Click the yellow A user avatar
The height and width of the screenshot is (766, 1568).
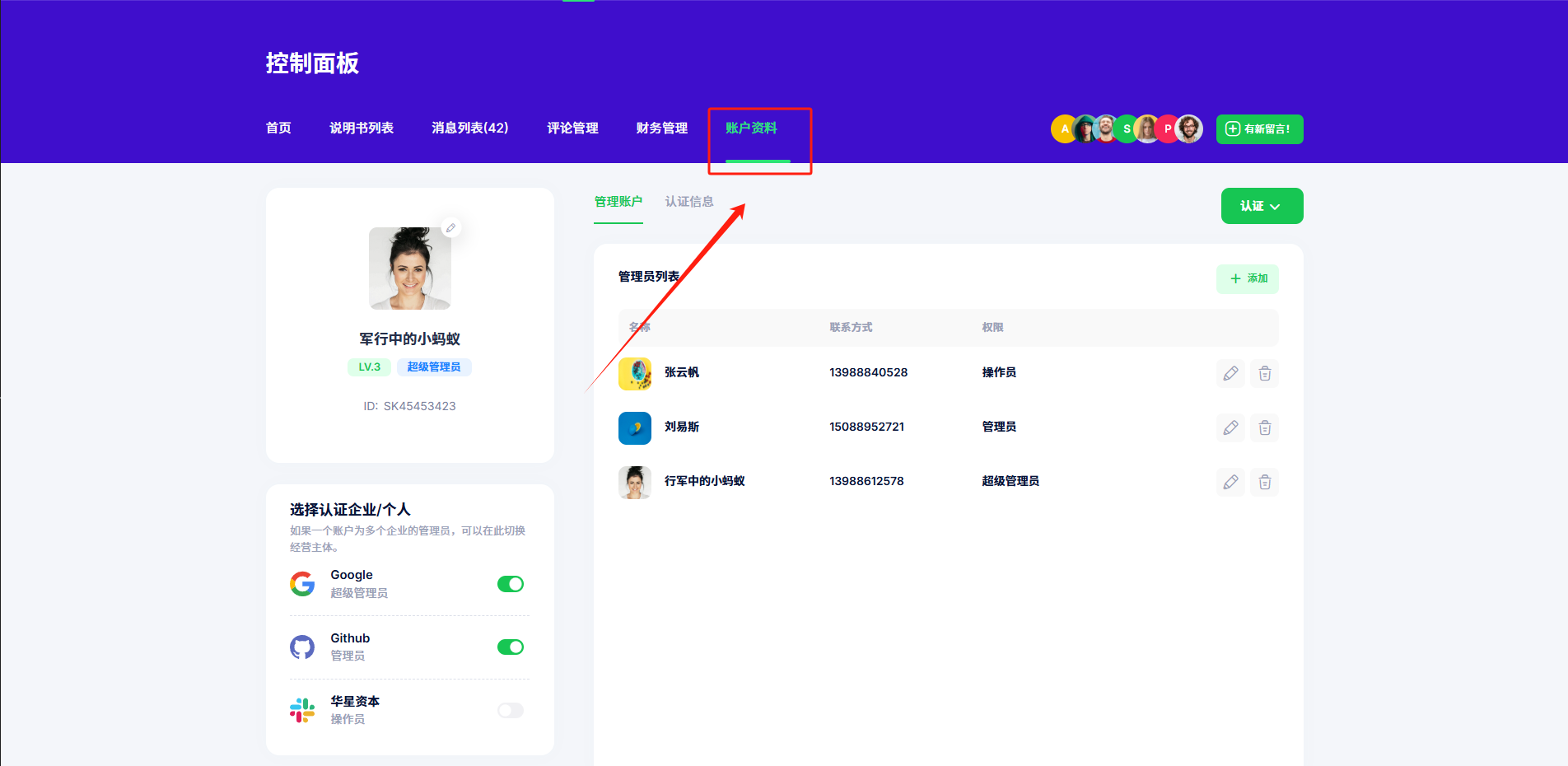(1062, 129)
